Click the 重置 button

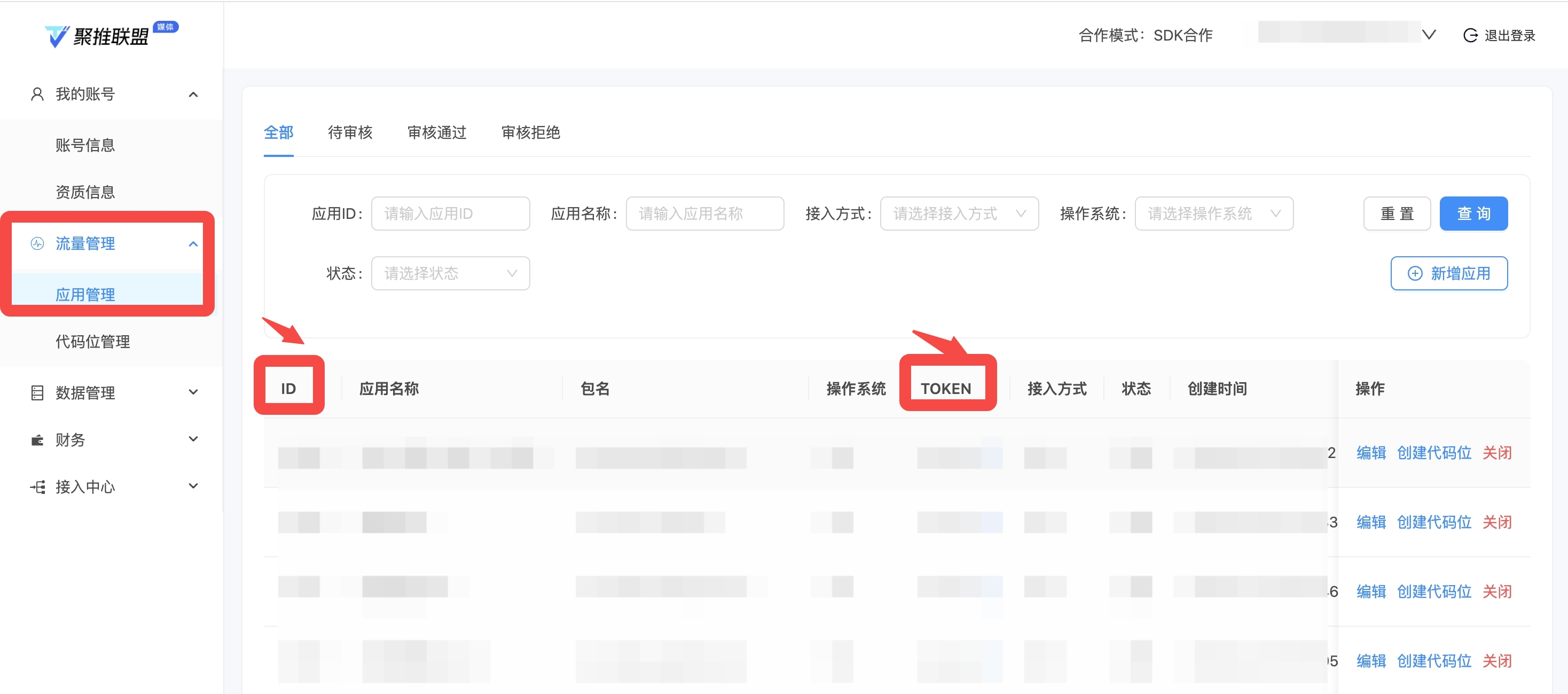1397,214
